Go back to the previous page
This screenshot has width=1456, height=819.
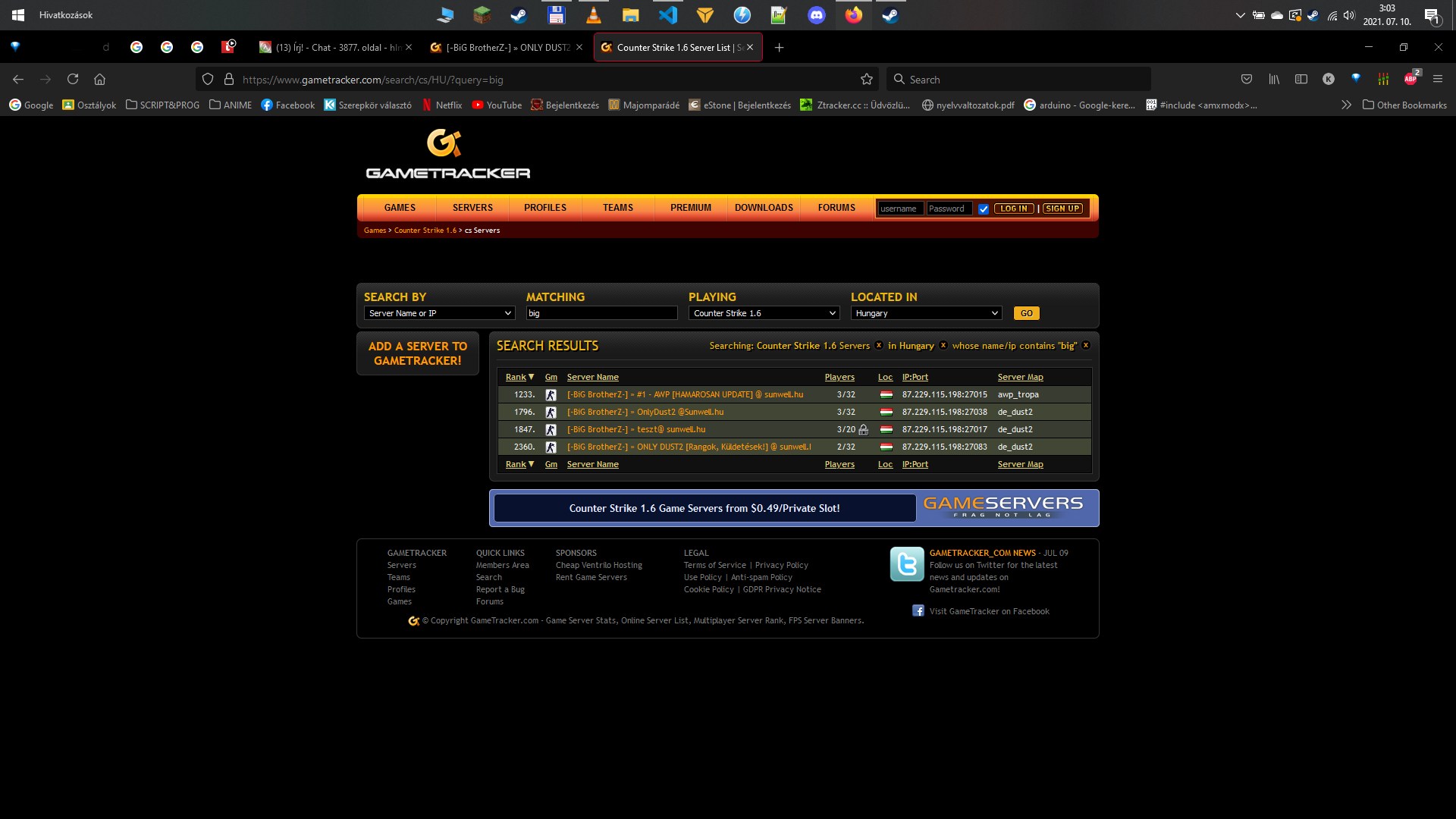coord(18,79)
